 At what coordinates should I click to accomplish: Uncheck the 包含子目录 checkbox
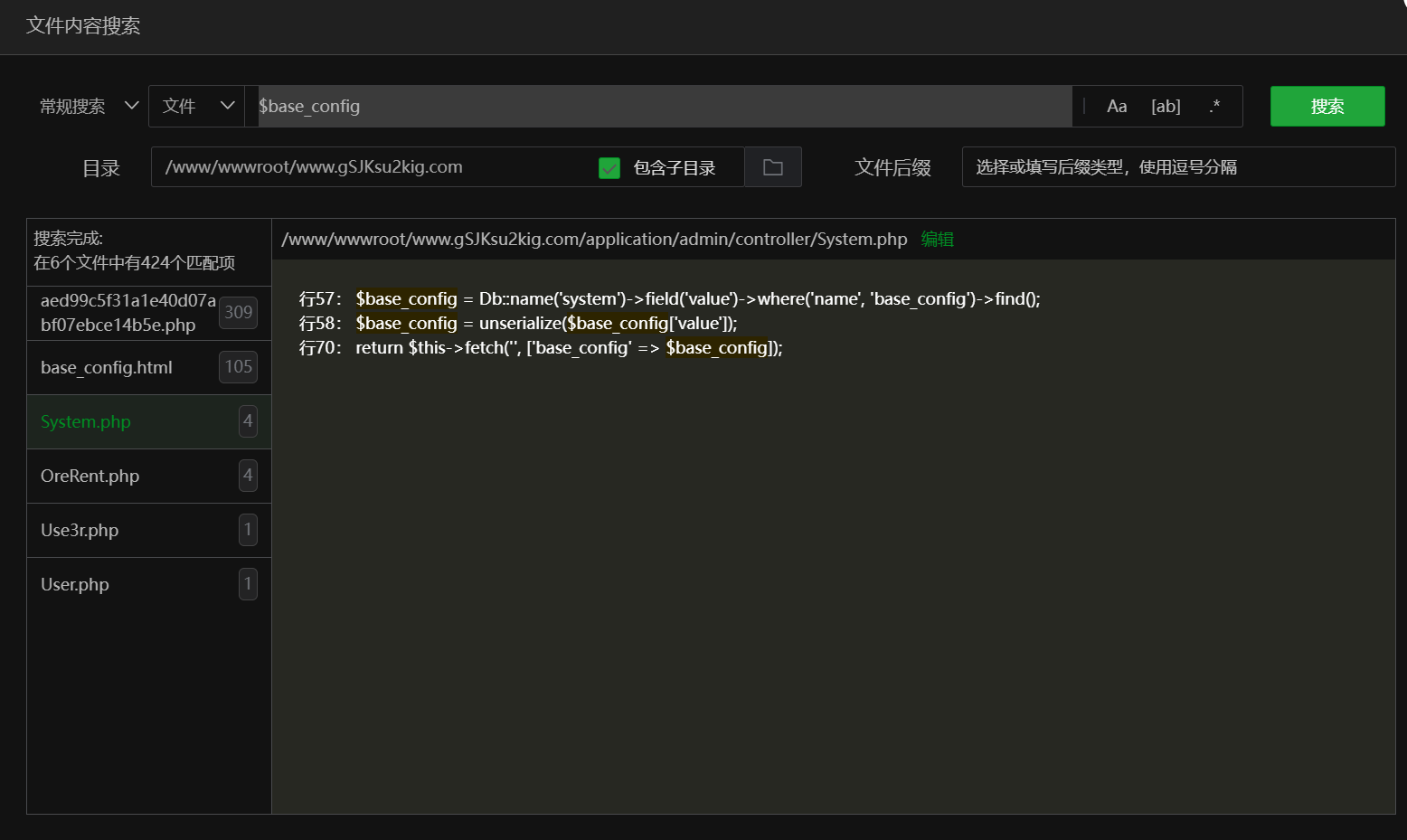[x=609, y=168]
